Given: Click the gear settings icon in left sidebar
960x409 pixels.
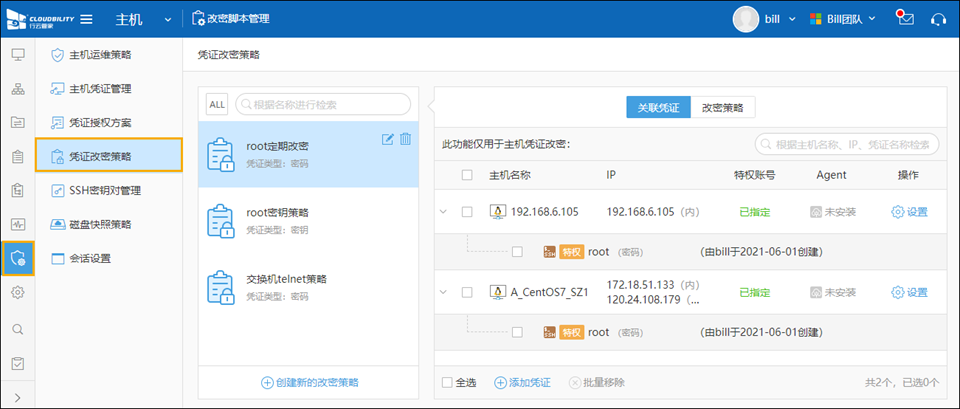Looking at the screenshot, I should (x=17, y=293).
